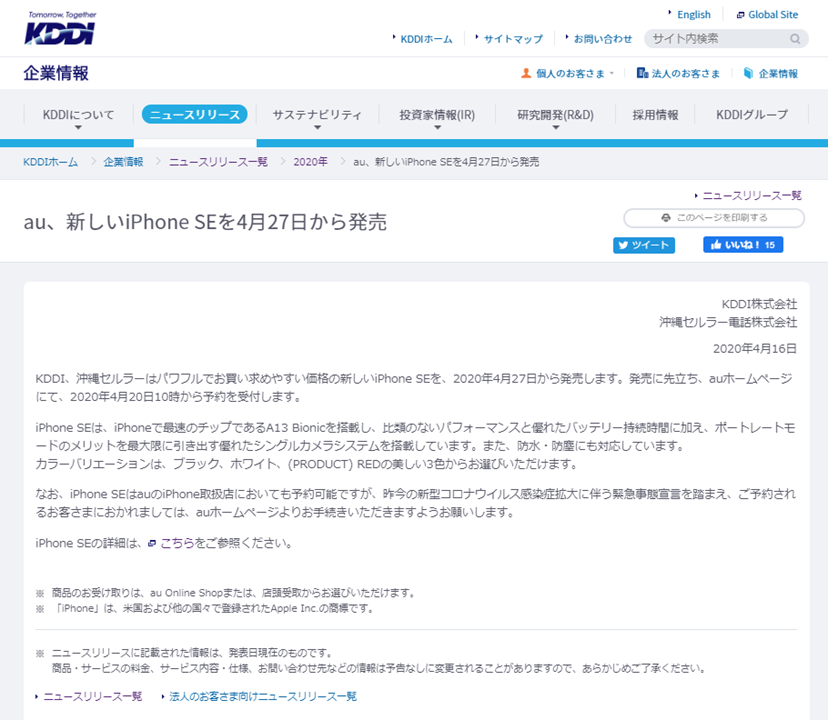
Task: Open the 個人のお客さま dropdown arrow
Action: click(x=612, y=73)
